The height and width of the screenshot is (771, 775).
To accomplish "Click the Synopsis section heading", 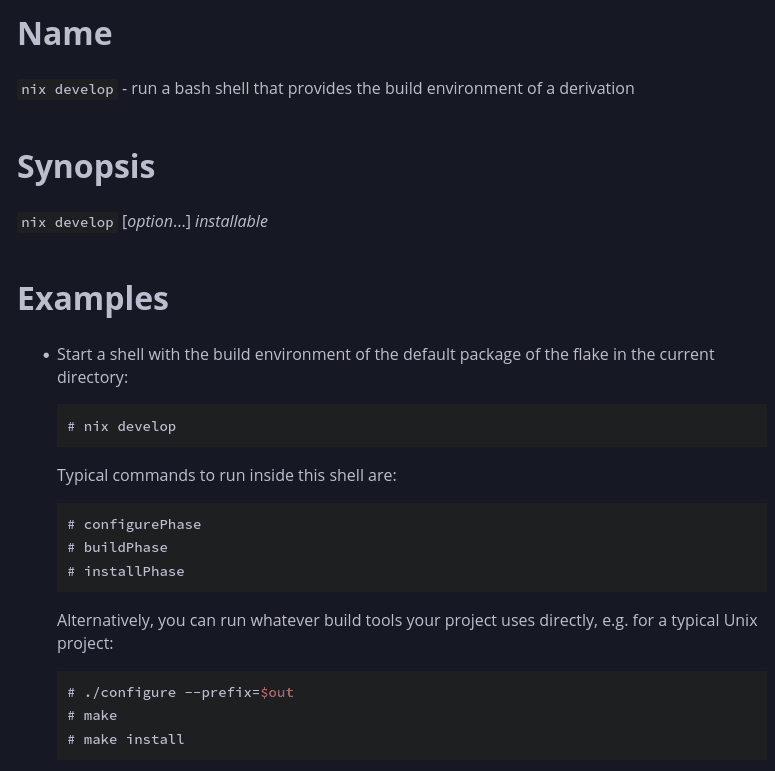I will [86, 167].
